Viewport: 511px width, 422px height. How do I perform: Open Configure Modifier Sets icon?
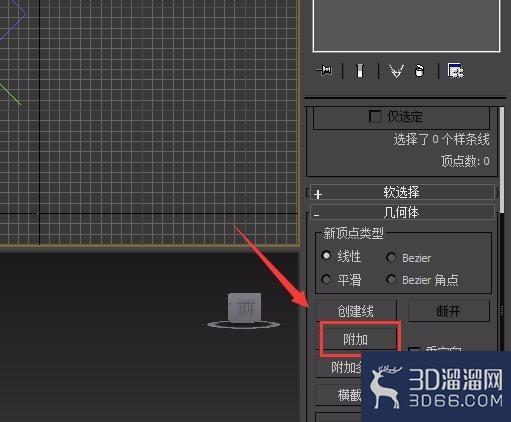[456, 70]
